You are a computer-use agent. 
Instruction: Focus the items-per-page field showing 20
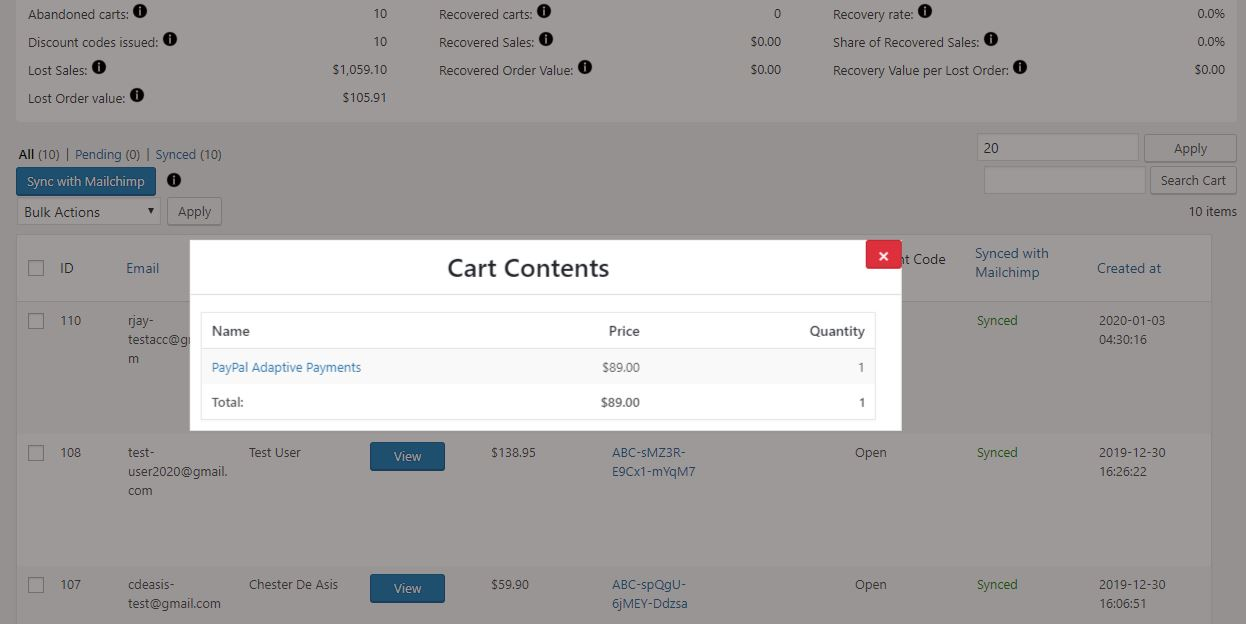[1058, 148]
